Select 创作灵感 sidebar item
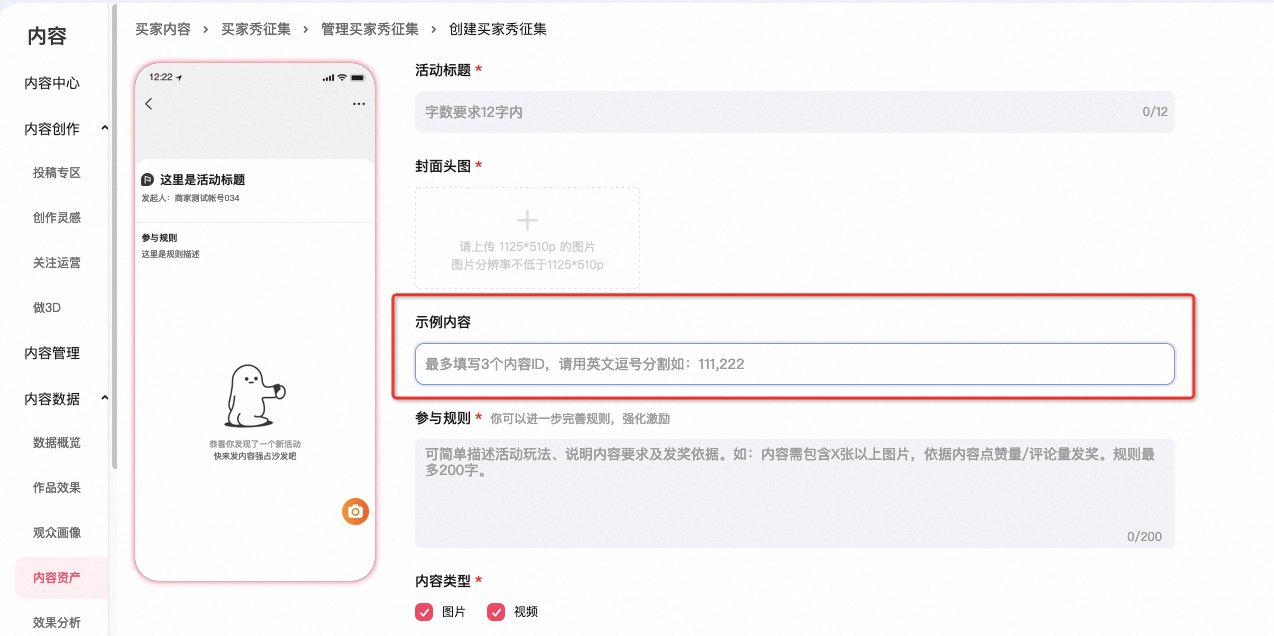Viewport: 1274px width, 636px height. coord(57,217)
